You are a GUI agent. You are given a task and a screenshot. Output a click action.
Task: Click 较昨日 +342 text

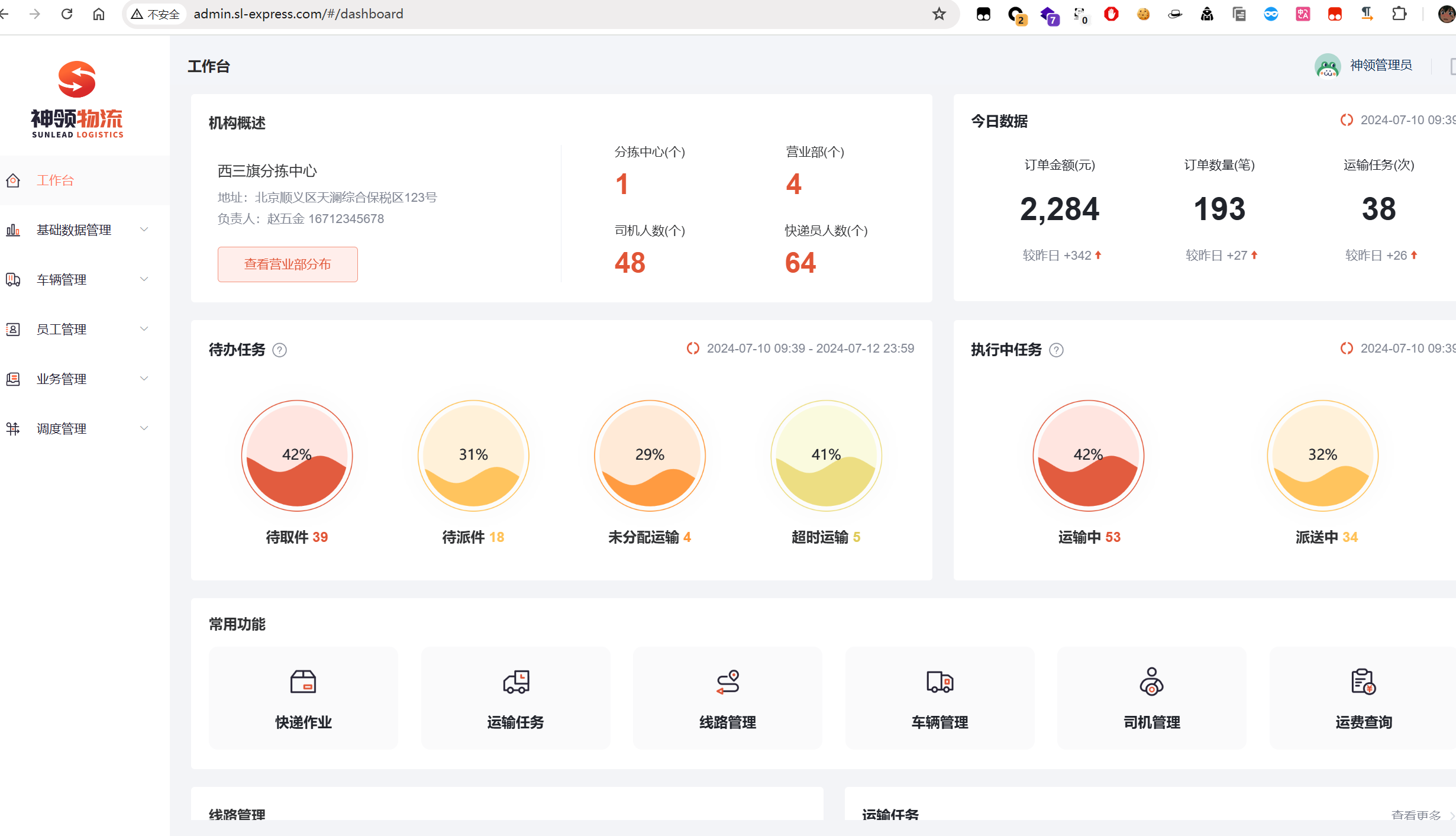click(1057, 256)
